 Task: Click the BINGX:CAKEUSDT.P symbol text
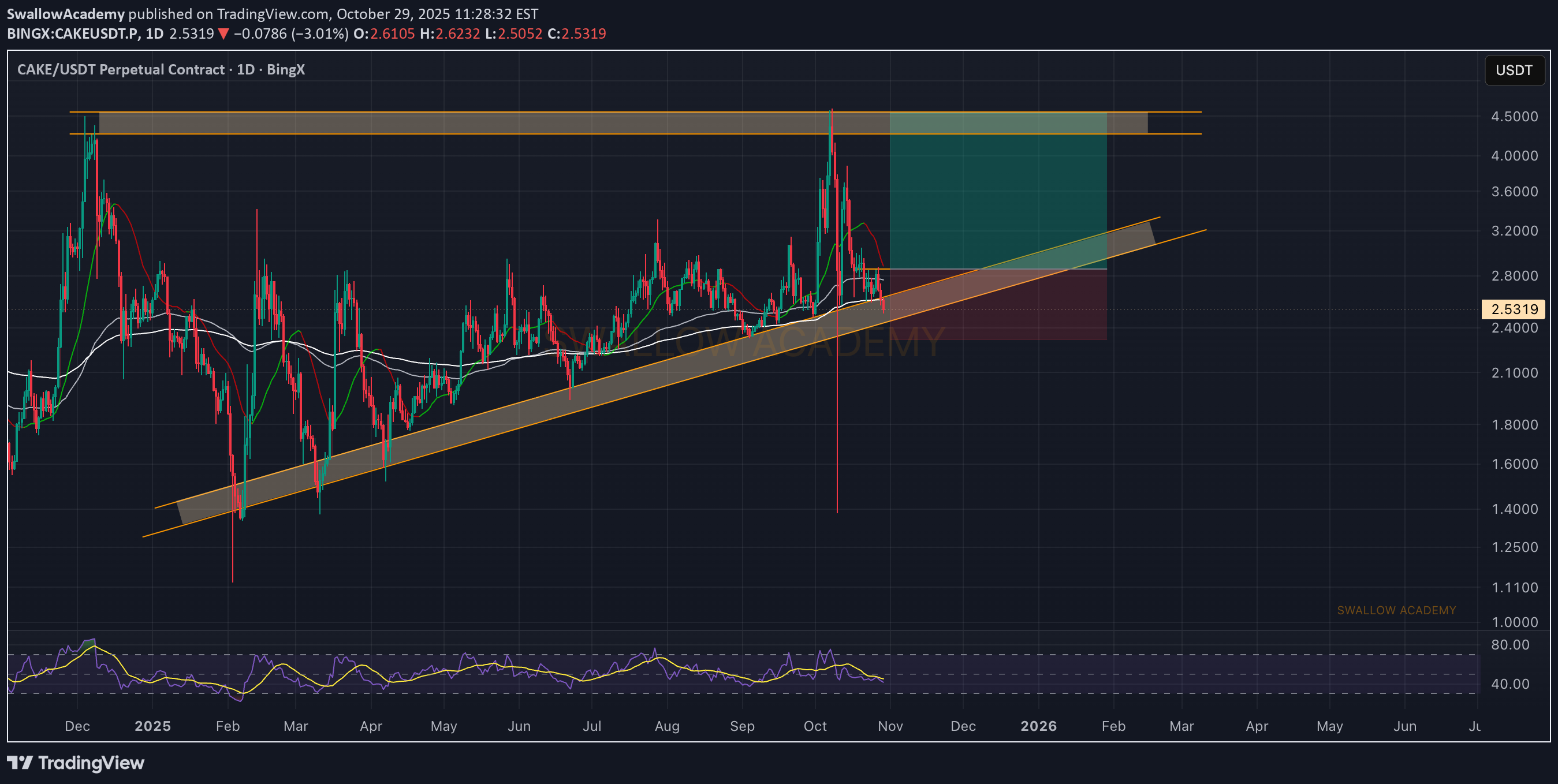[x=73, y=34]
